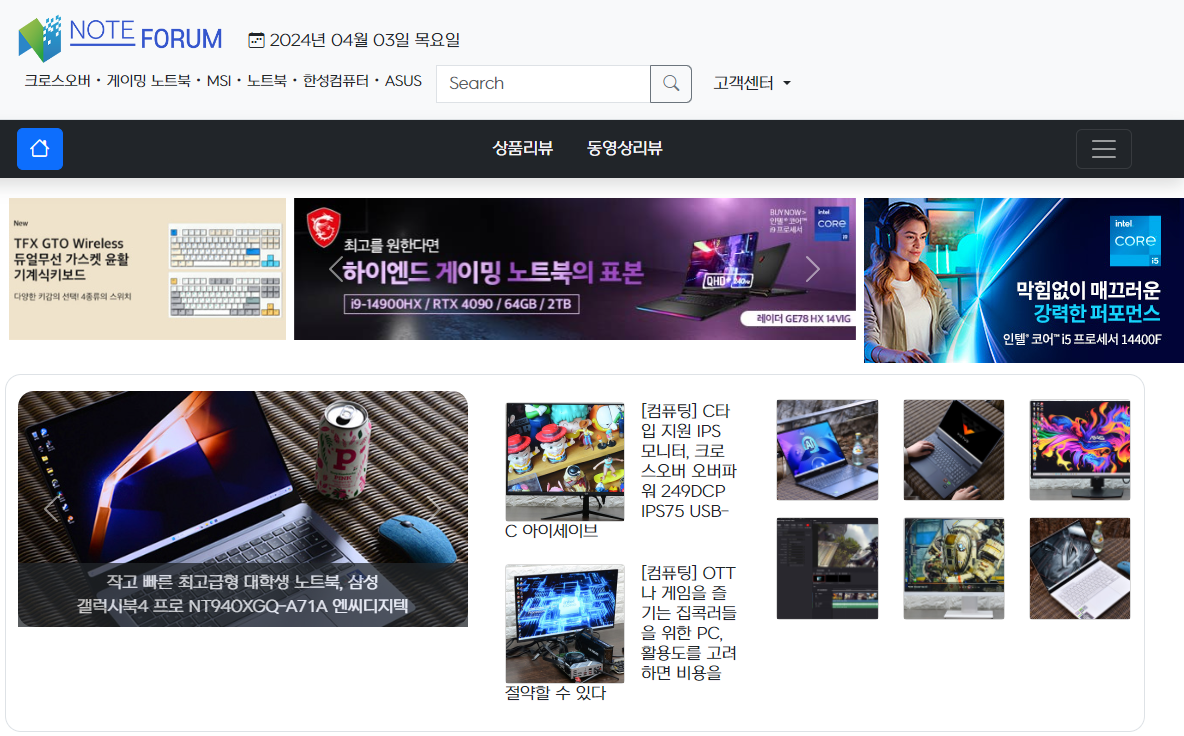1184x736 pixels.
Task: Open the MSI 하이엔드 게이밍 노트북 banner
Action: click(575, 269)
